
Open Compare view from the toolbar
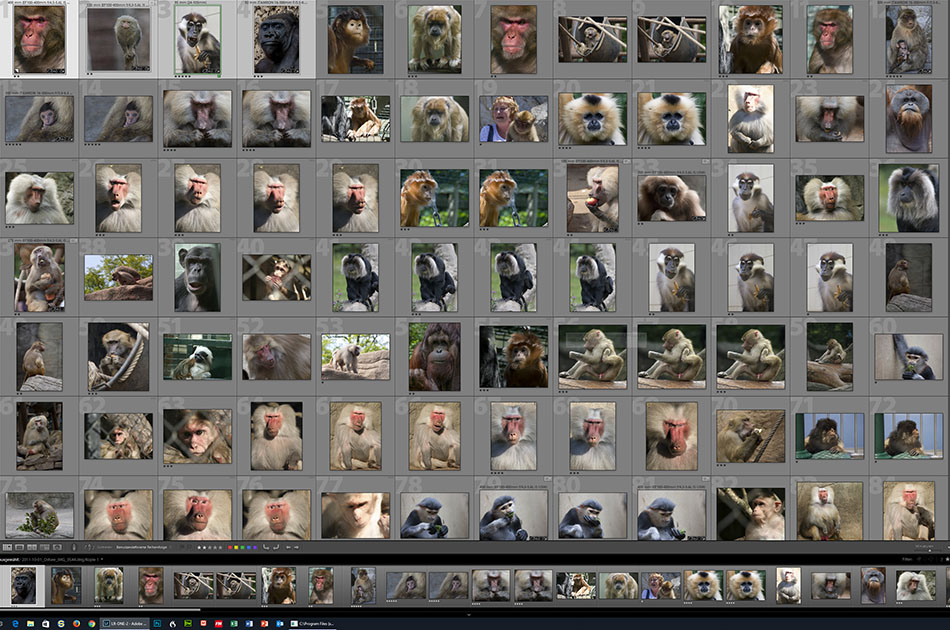click(x=32, y=547)
